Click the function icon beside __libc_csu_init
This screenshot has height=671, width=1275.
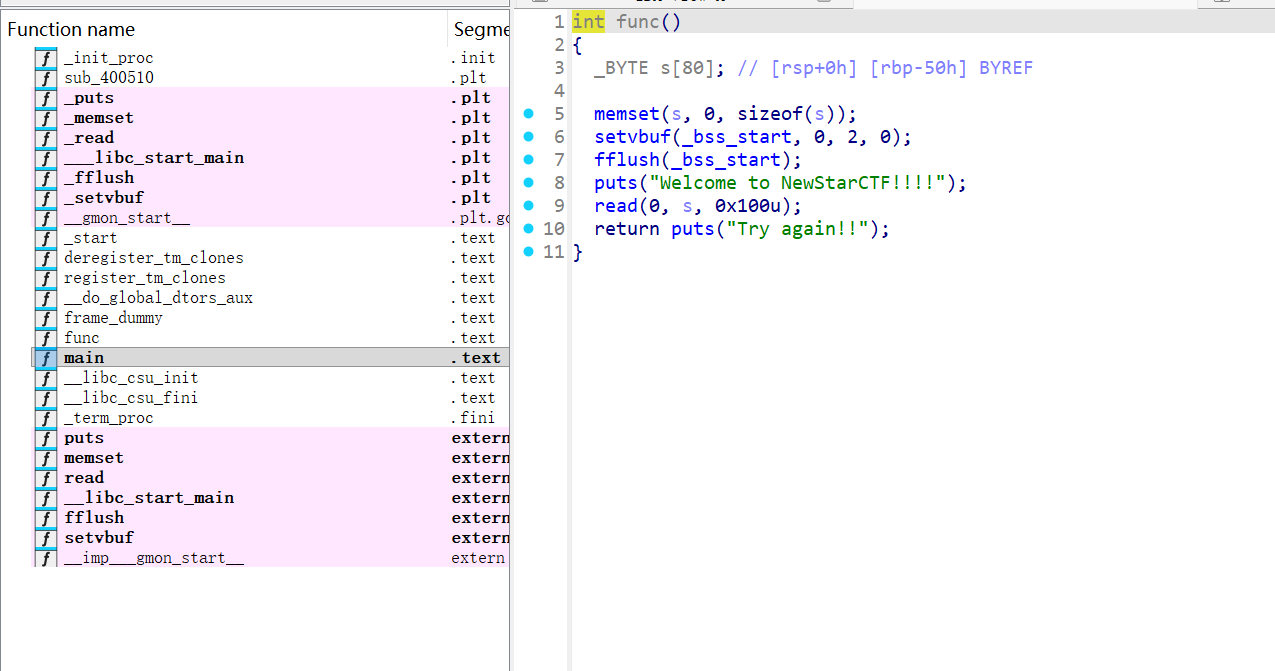click(x=46, y=378)
